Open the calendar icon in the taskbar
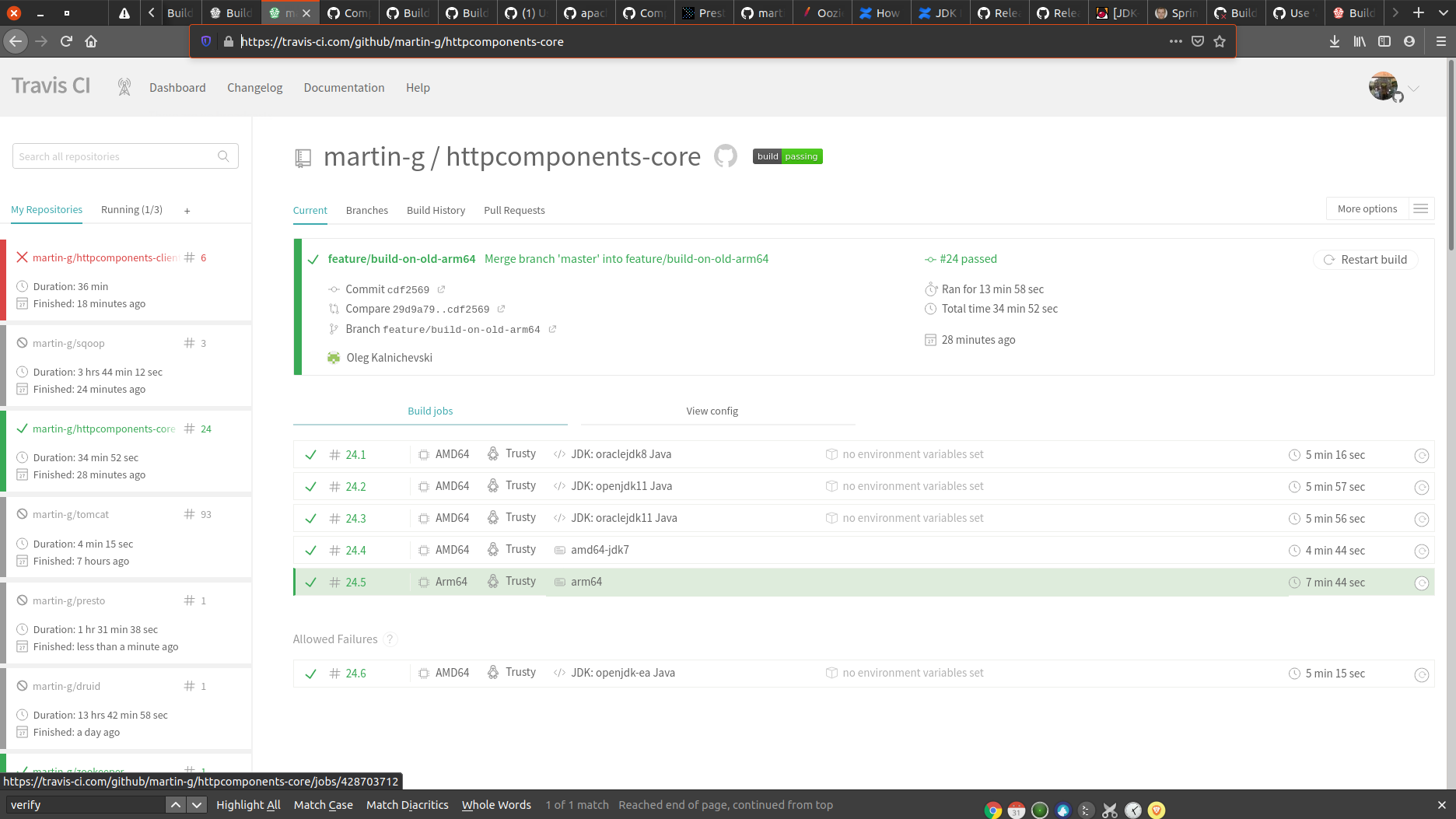Image resolution: width=1456 pixels, height=819 pixels. coord(1016,810)
